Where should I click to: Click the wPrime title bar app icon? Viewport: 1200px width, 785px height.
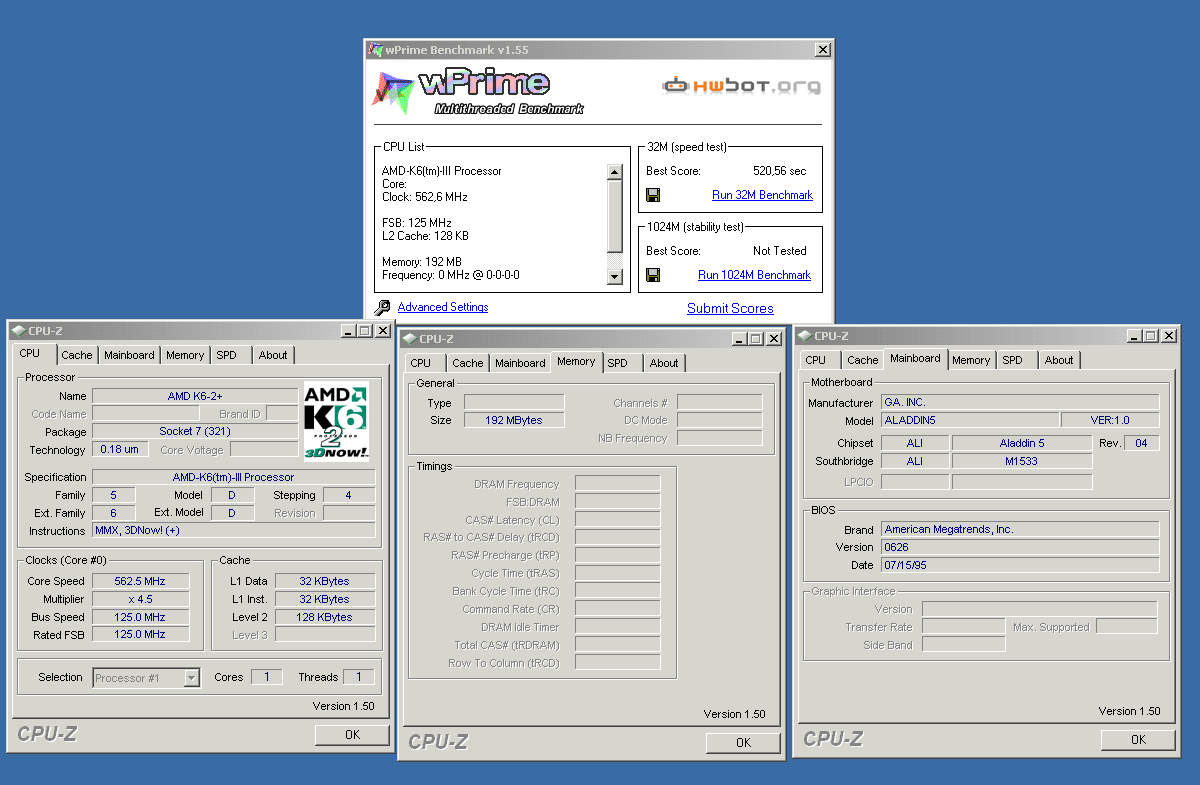pos(376,49)
